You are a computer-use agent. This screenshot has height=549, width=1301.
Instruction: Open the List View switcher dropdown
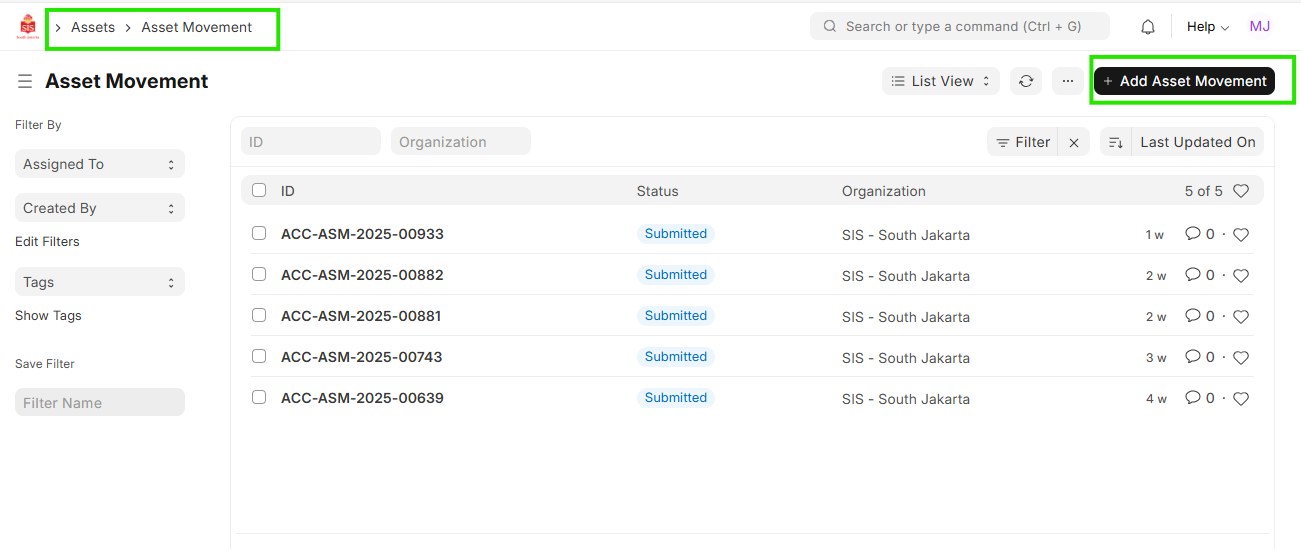[941, 81]
